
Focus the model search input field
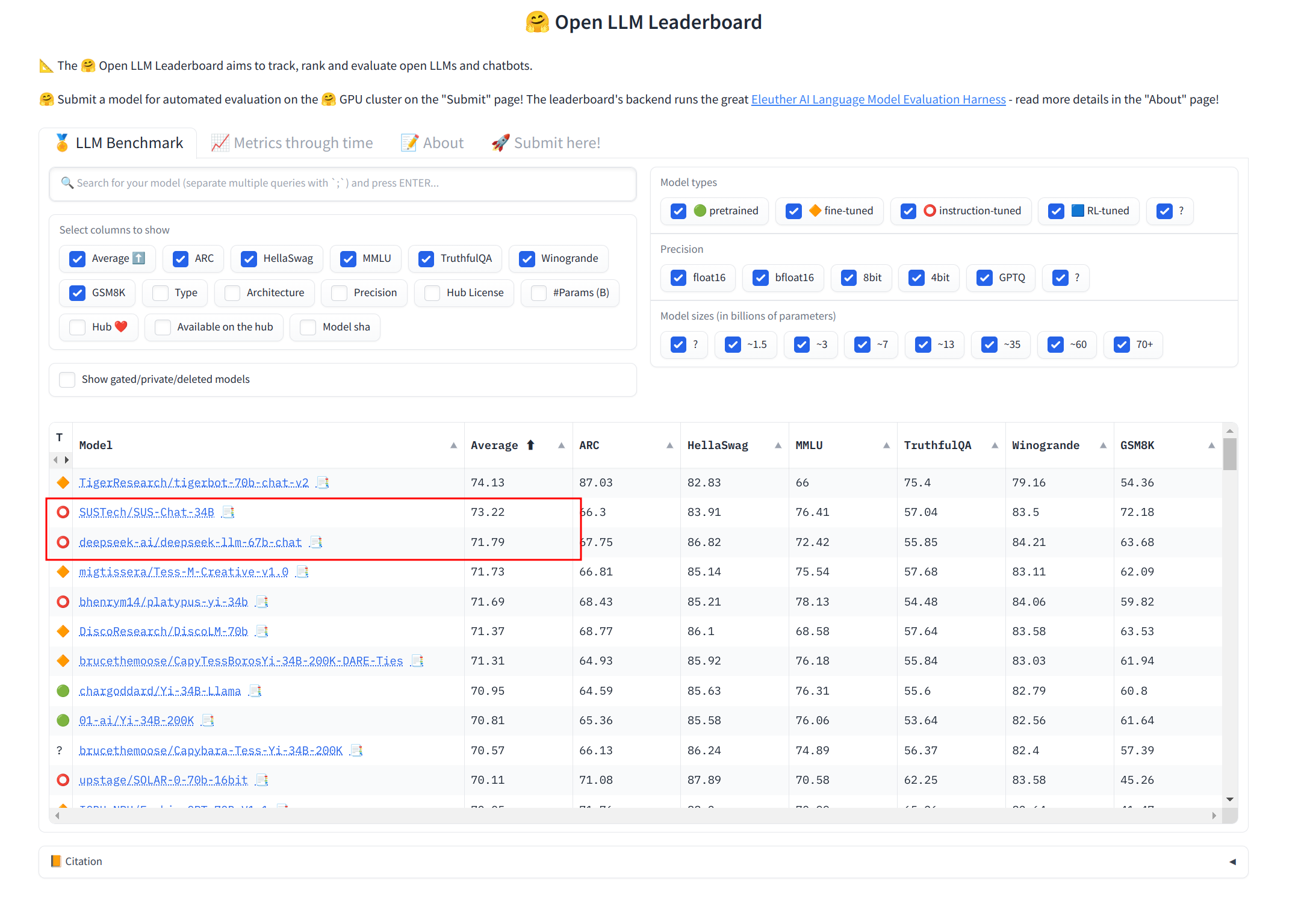click(343, 184)
